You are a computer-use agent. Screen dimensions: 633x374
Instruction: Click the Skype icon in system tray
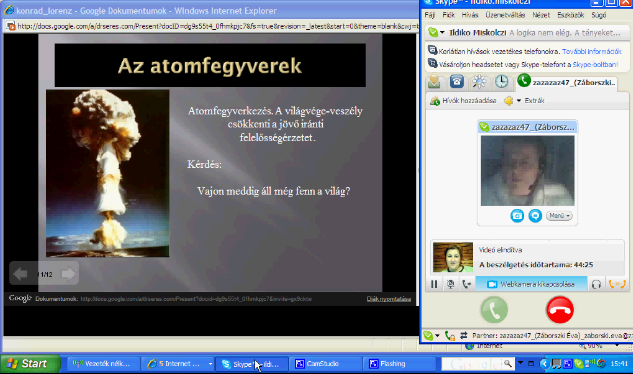[579, 363]
